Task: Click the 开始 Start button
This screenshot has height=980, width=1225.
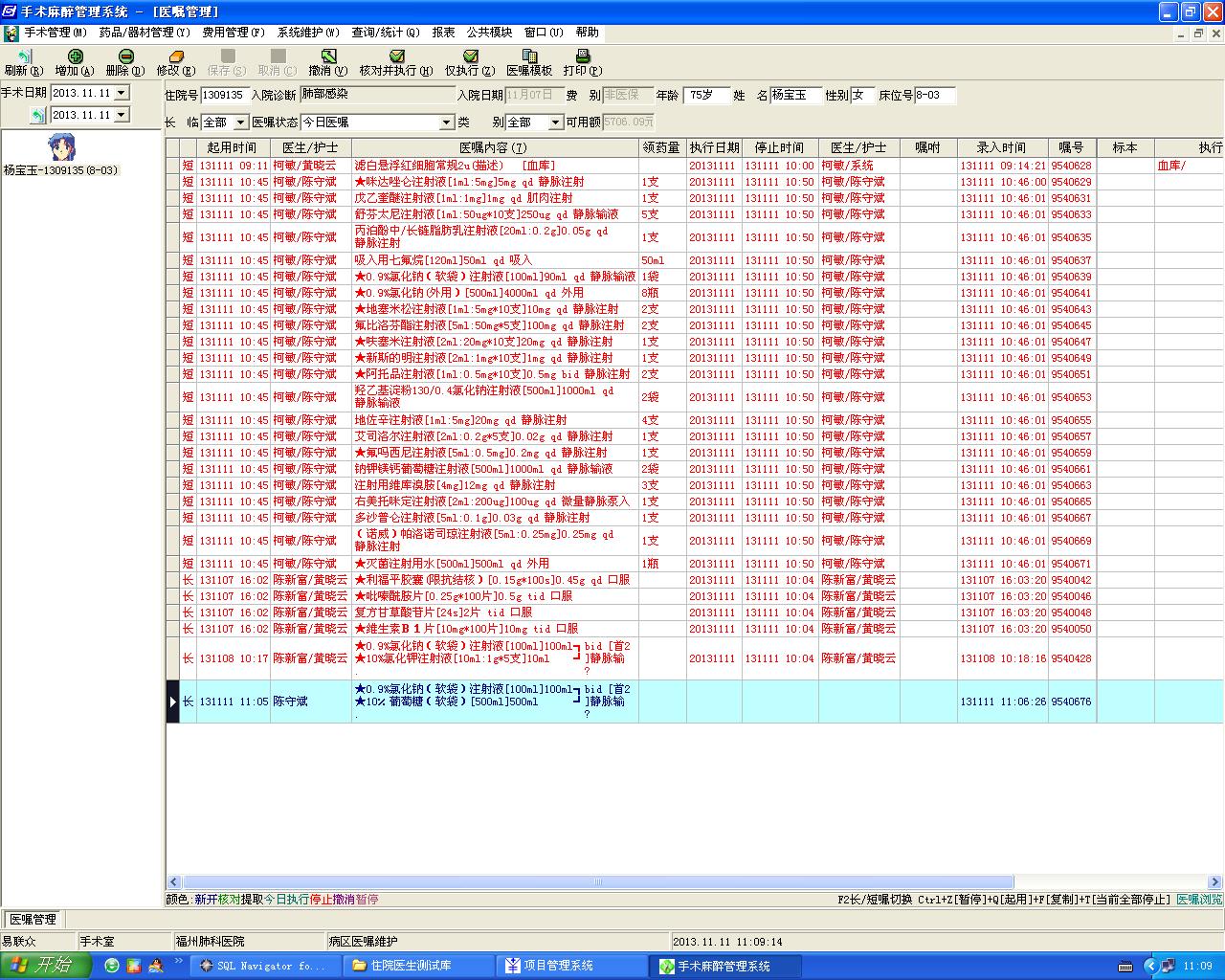Action: click(46, 966)
